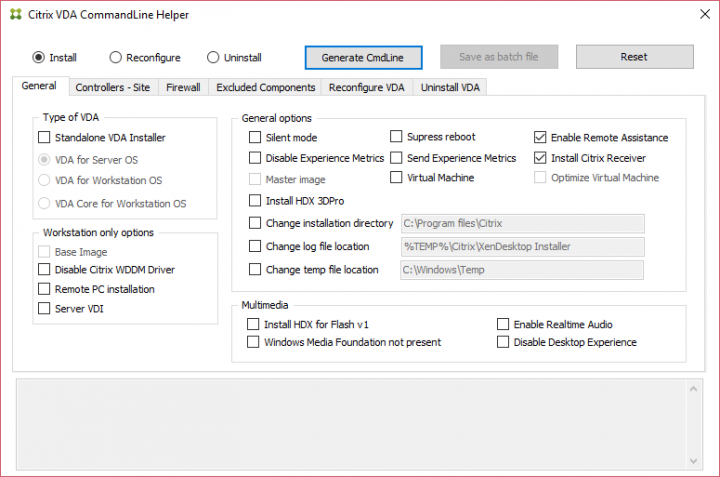
Task: Check Send Experience Metrics
Action: coord(396,158)
